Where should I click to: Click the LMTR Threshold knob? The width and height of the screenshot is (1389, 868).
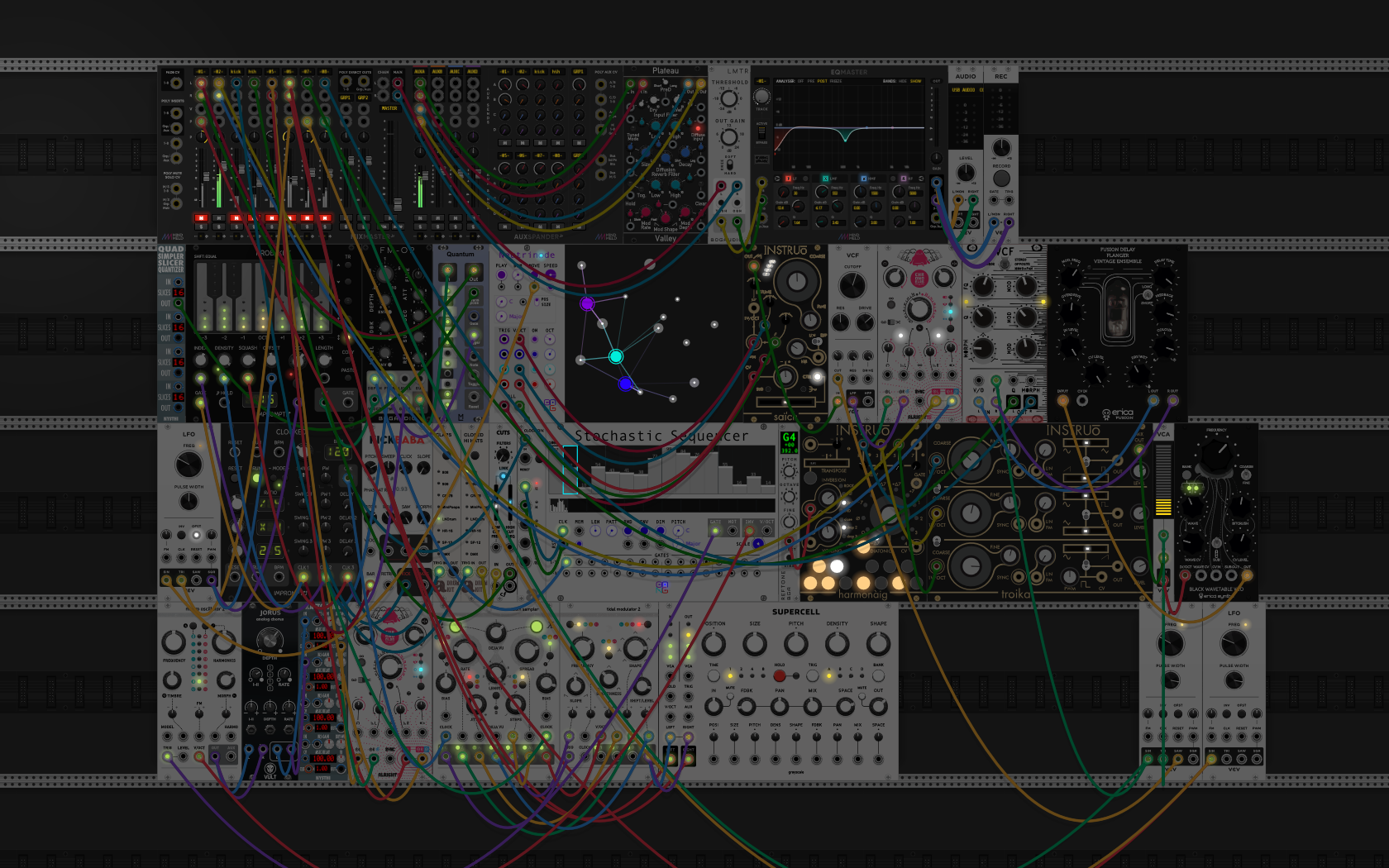(728, 99)
